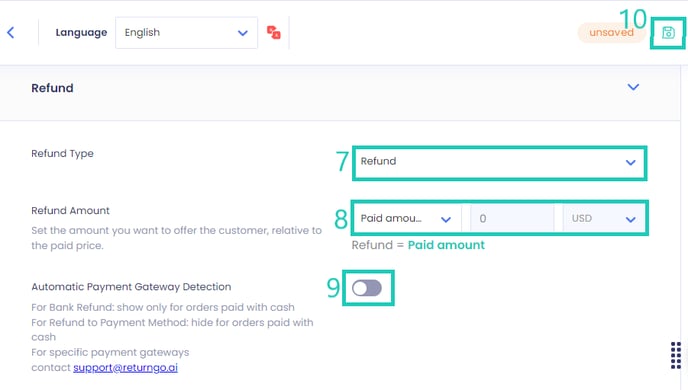Open the Language dropdown set to English
The image size is (688, 390).
pyautogui.click(x=186, y=32)
